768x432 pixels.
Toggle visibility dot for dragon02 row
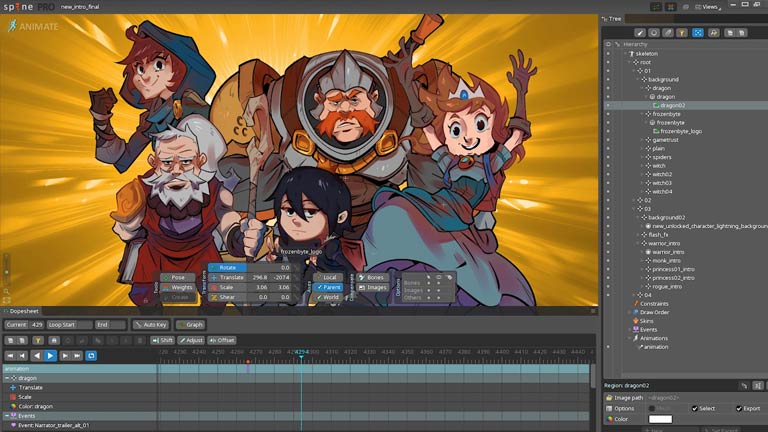608,105
